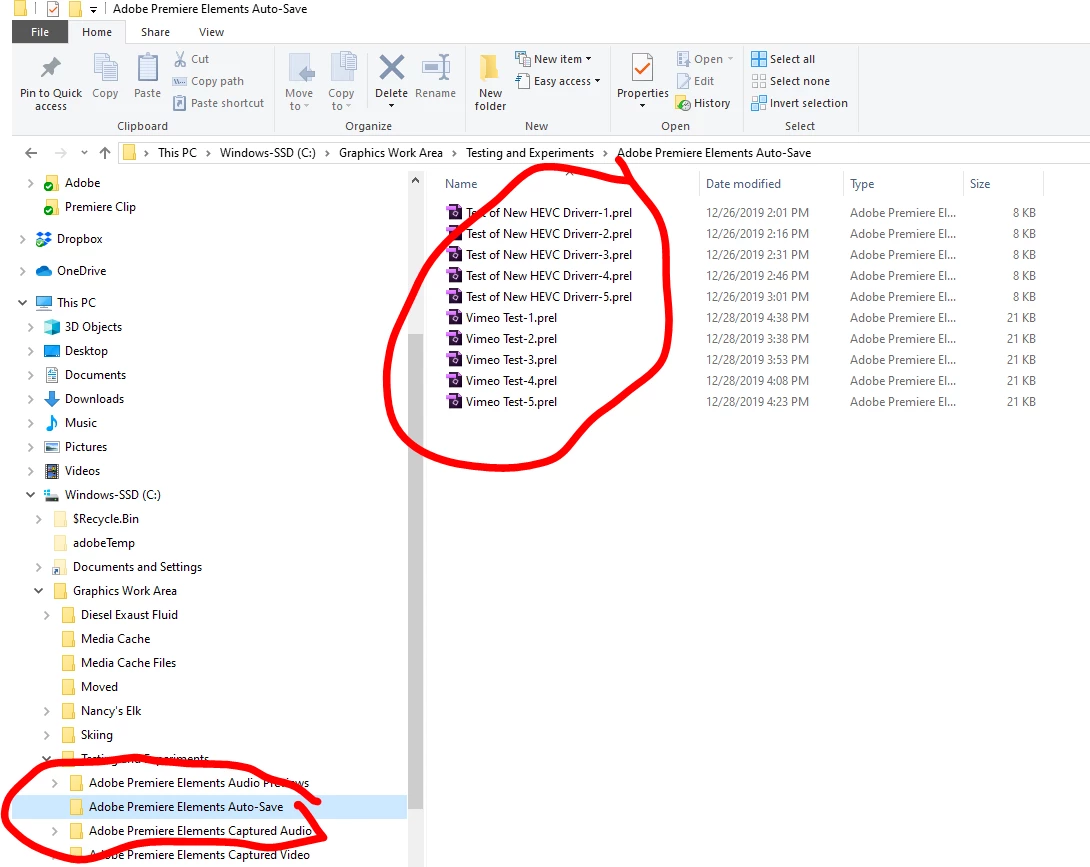Select Documents and Settings folder
This screenshot has height=867, width=1090.
(128, 567)
